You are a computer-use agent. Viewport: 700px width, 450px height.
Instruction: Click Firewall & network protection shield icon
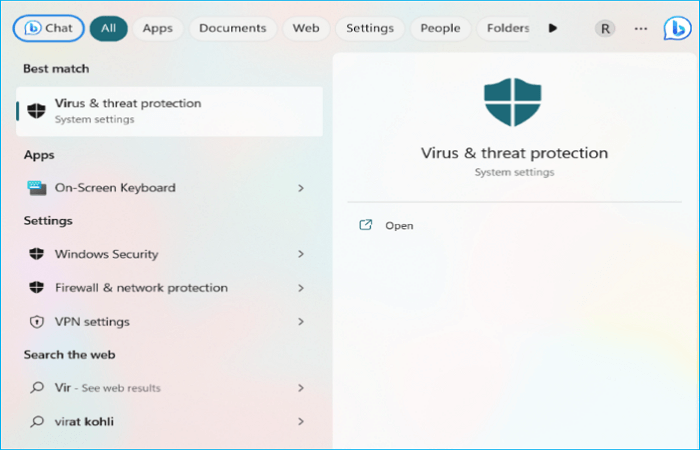coord(37,288)
